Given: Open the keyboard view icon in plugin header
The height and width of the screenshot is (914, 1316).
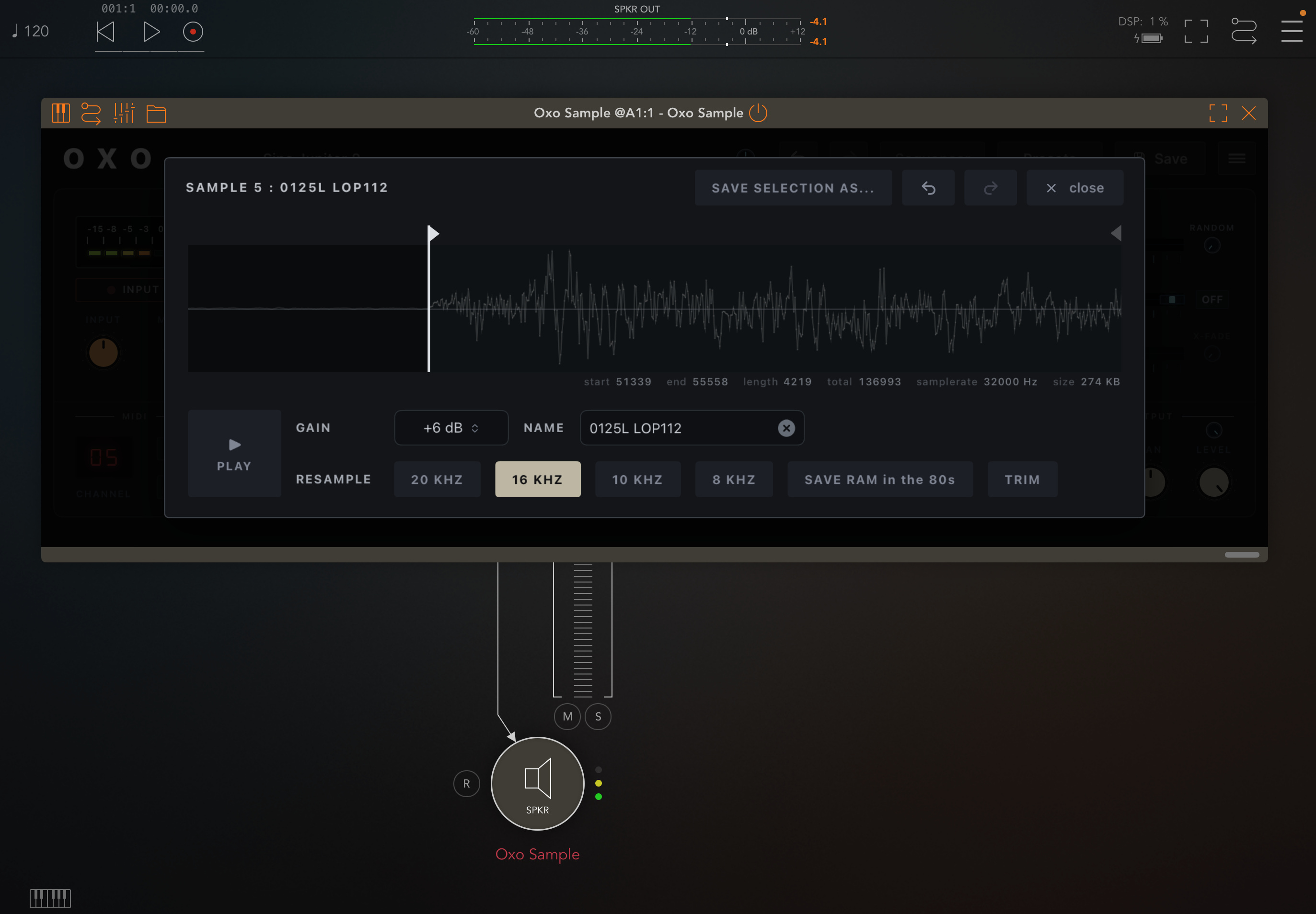Looking at the screenshot, I should coord(61,113).
